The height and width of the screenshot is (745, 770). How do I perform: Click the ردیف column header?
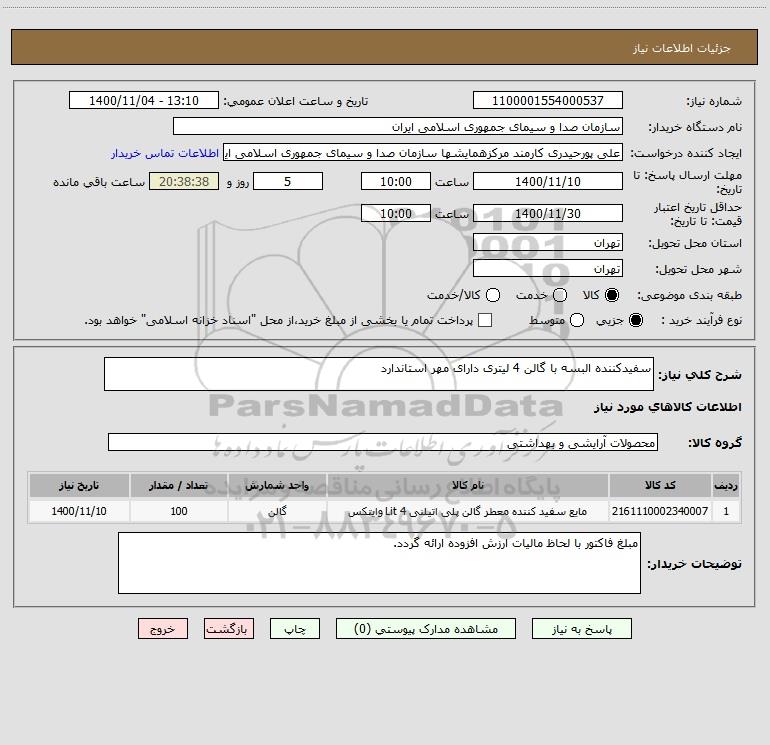726,486
